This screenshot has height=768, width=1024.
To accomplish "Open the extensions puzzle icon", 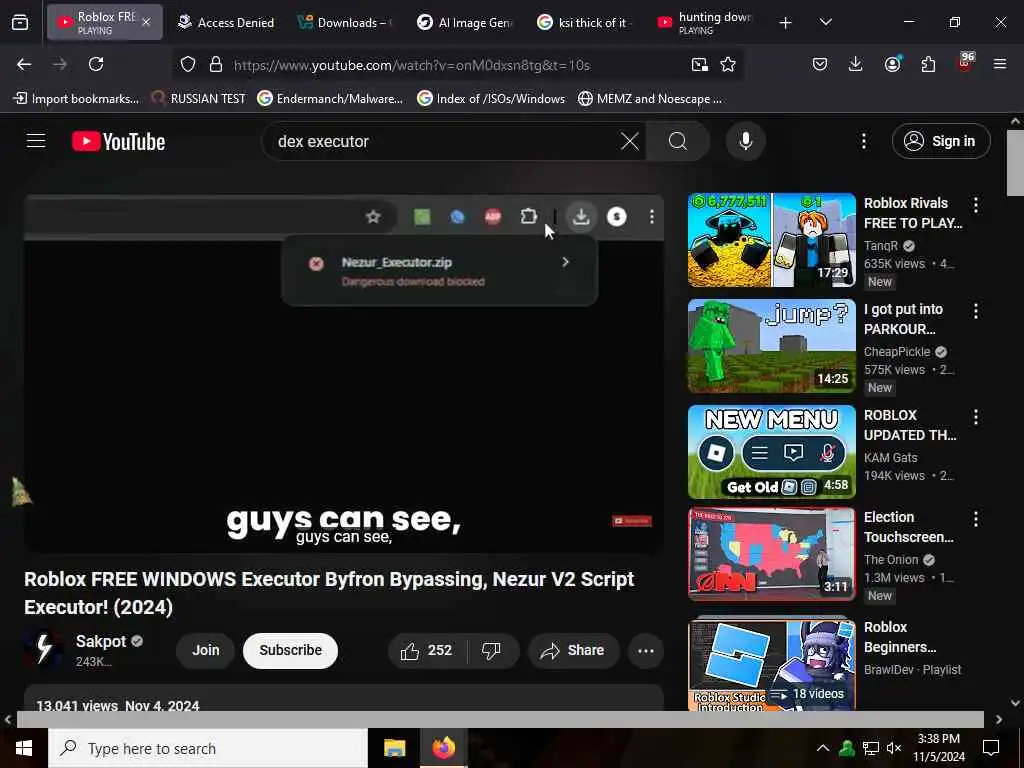I will [928, 64].
